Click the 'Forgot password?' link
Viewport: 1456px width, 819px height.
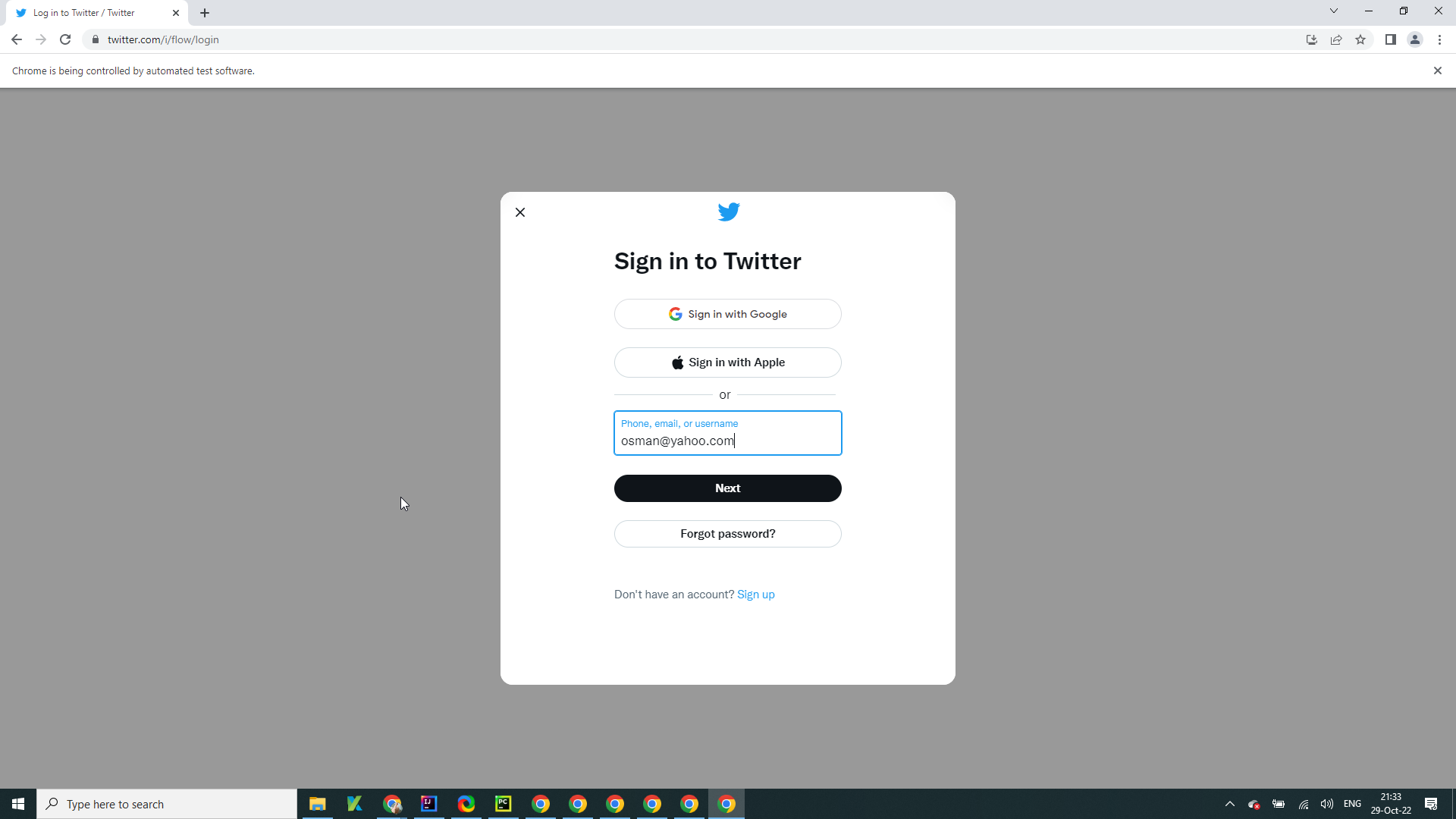727,533
